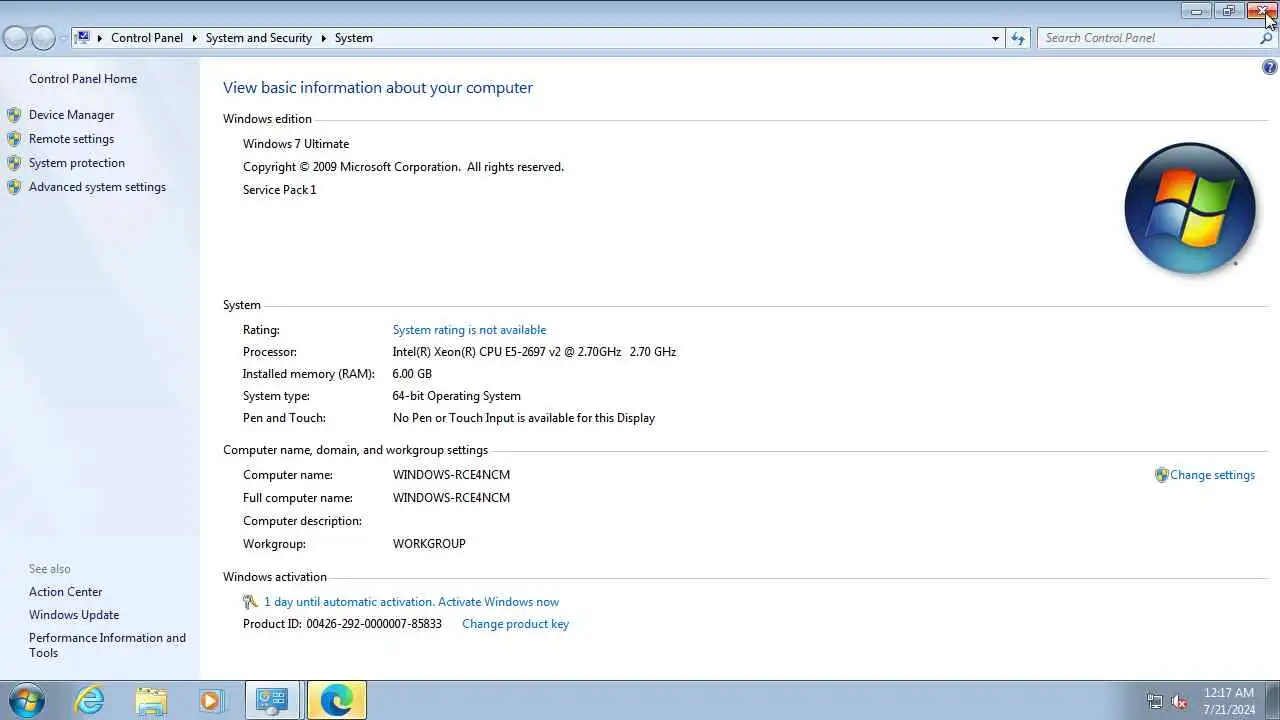Image resolution: width=1280 pixels, height=720 pixels.
Task: Refresh the address bar view
Action: point(1018,38)
